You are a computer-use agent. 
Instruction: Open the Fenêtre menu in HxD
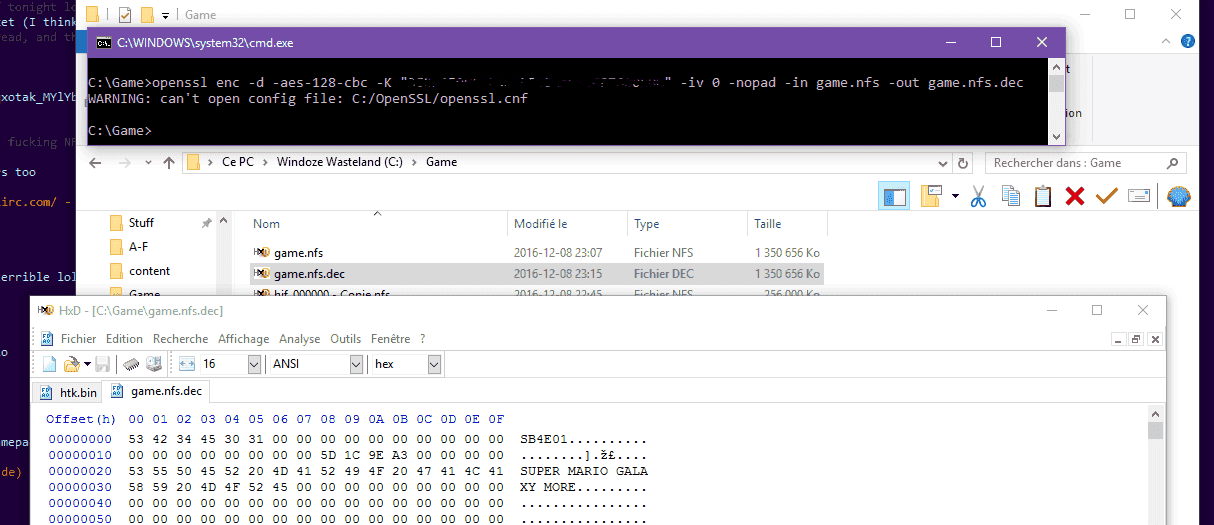[390, 339]
